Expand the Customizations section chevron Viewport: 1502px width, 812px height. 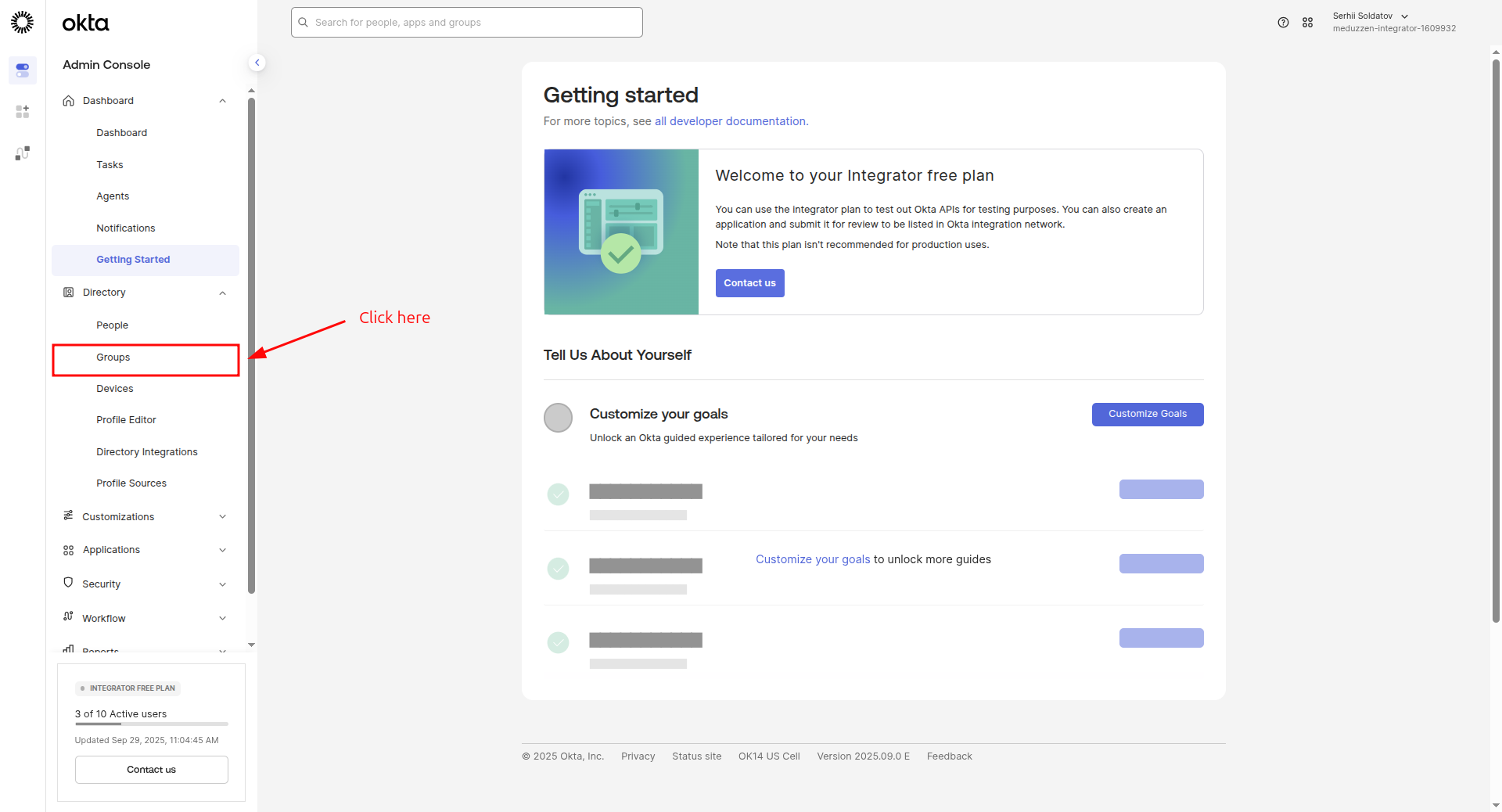(x=223, y=517)
